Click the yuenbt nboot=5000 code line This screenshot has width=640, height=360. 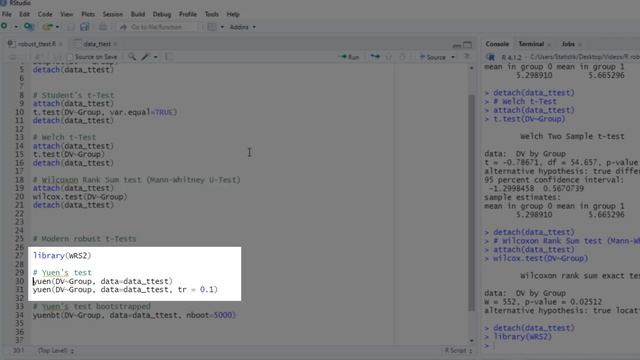(134, 315)
